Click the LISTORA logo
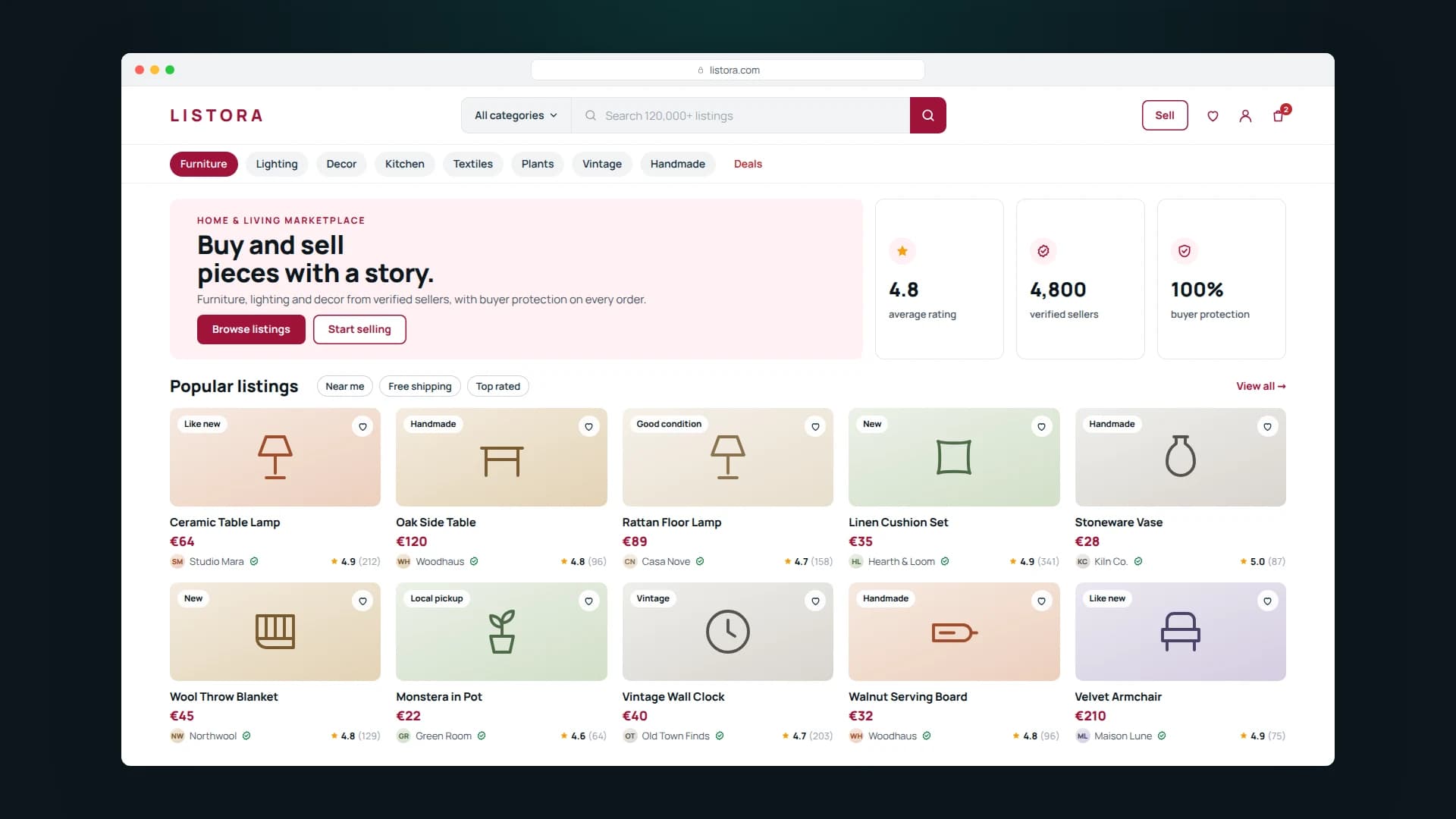Viewport: 1456px width, 819px height. coord(217,115)
